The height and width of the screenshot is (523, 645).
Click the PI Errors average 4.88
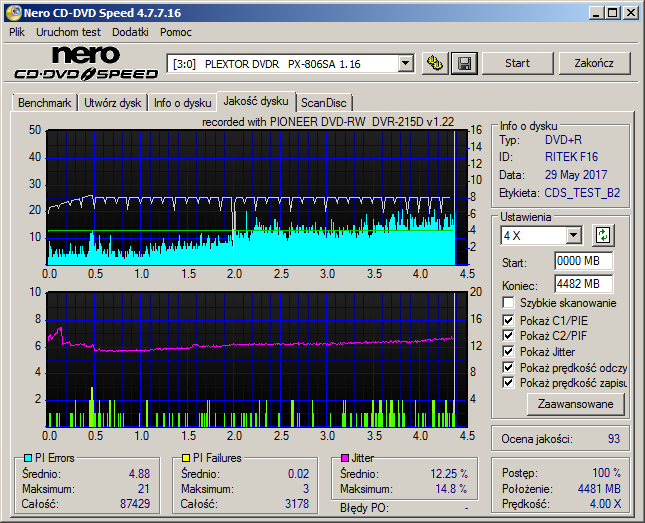(x=139, y=474)
